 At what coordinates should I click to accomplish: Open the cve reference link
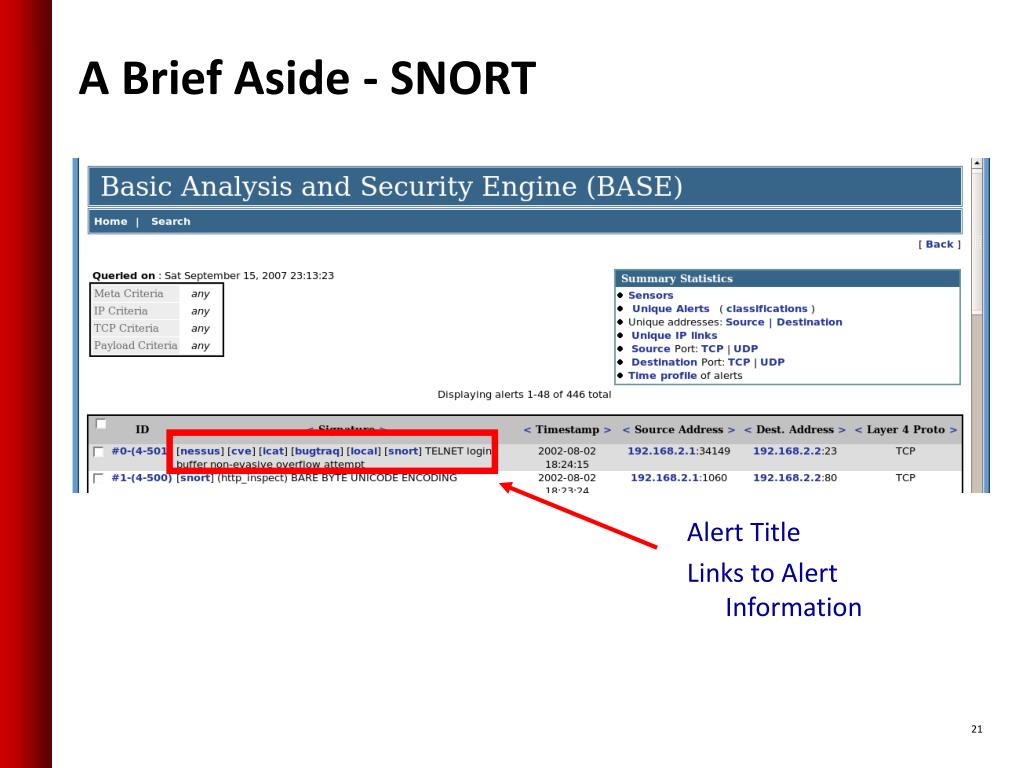point(241,451)
